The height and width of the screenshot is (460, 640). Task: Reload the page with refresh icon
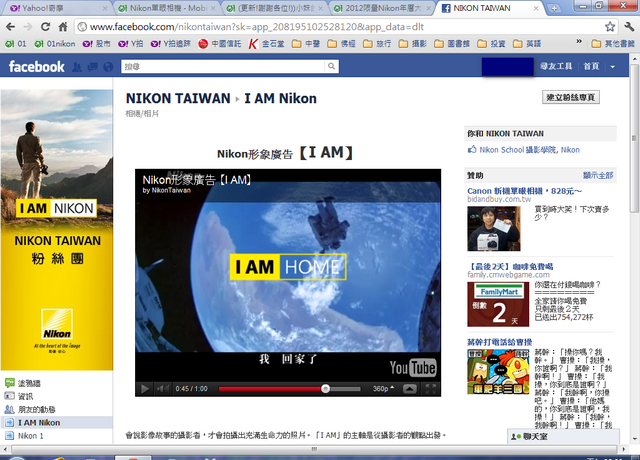45,27
